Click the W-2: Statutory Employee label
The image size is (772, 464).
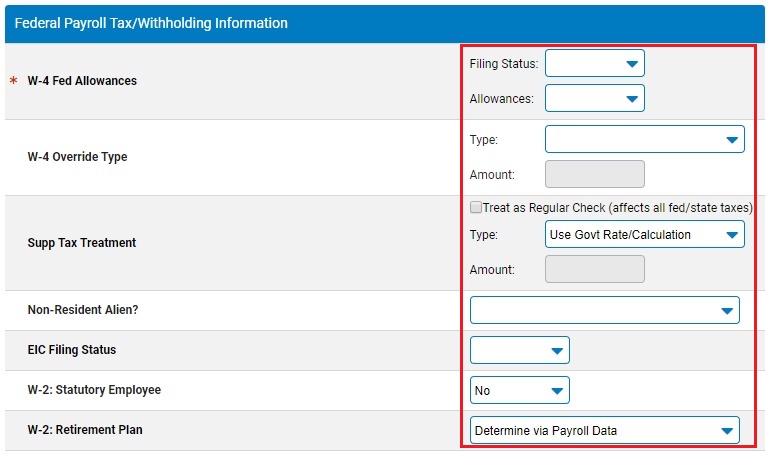94,390
